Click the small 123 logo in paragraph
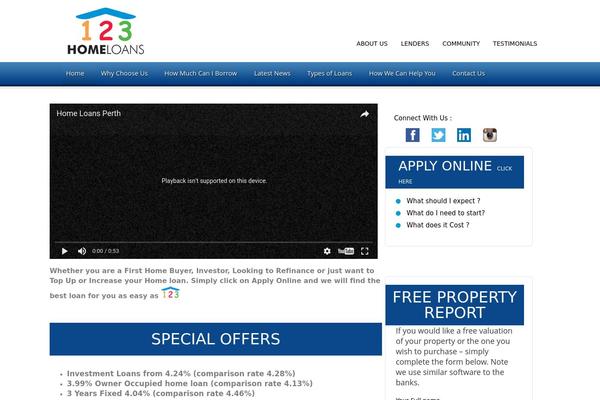This screenshot has height=400, width=600. click(x=171, y=293)
